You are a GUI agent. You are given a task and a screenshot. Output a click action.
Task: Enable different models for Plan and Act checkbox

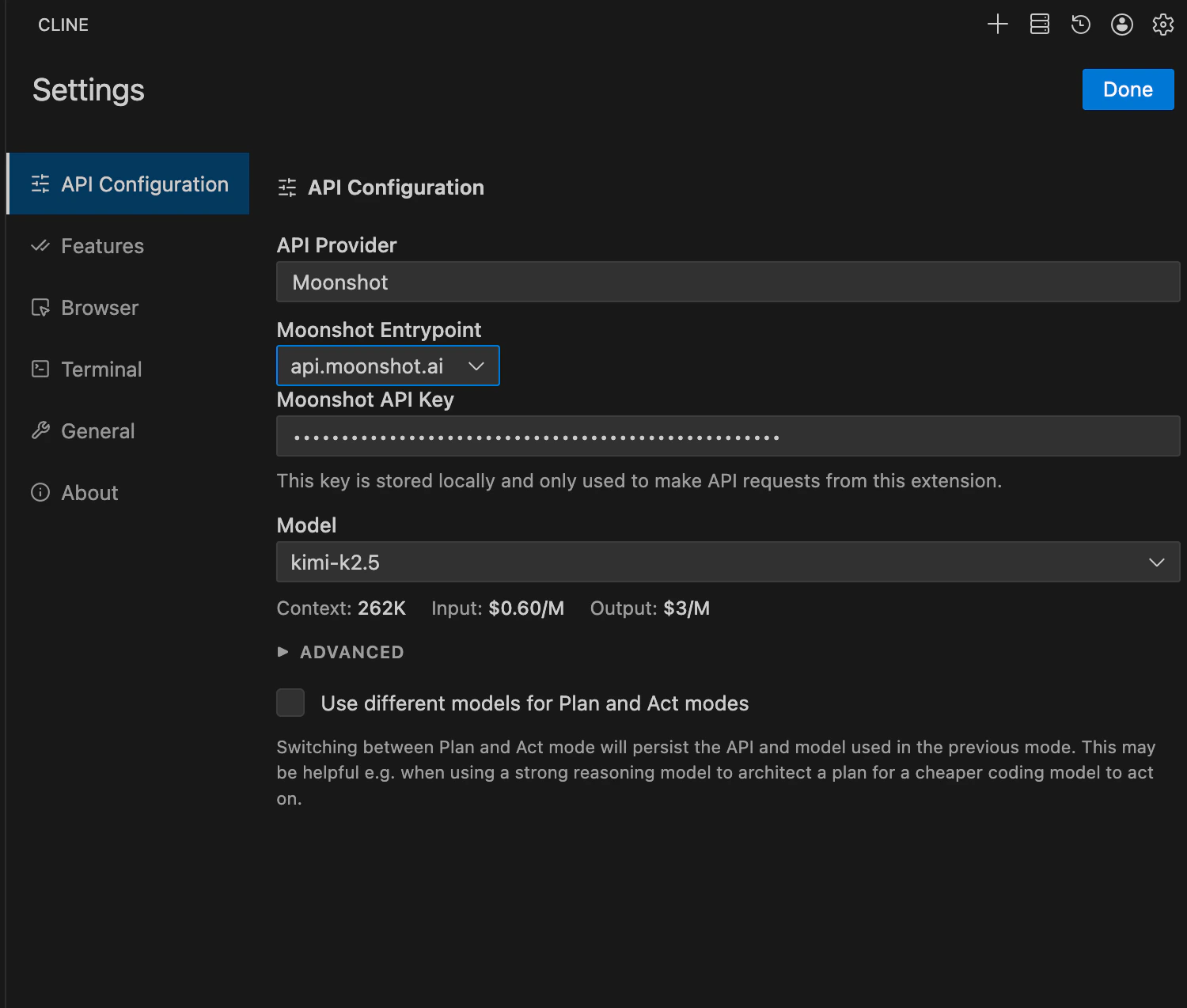point(290,703)
